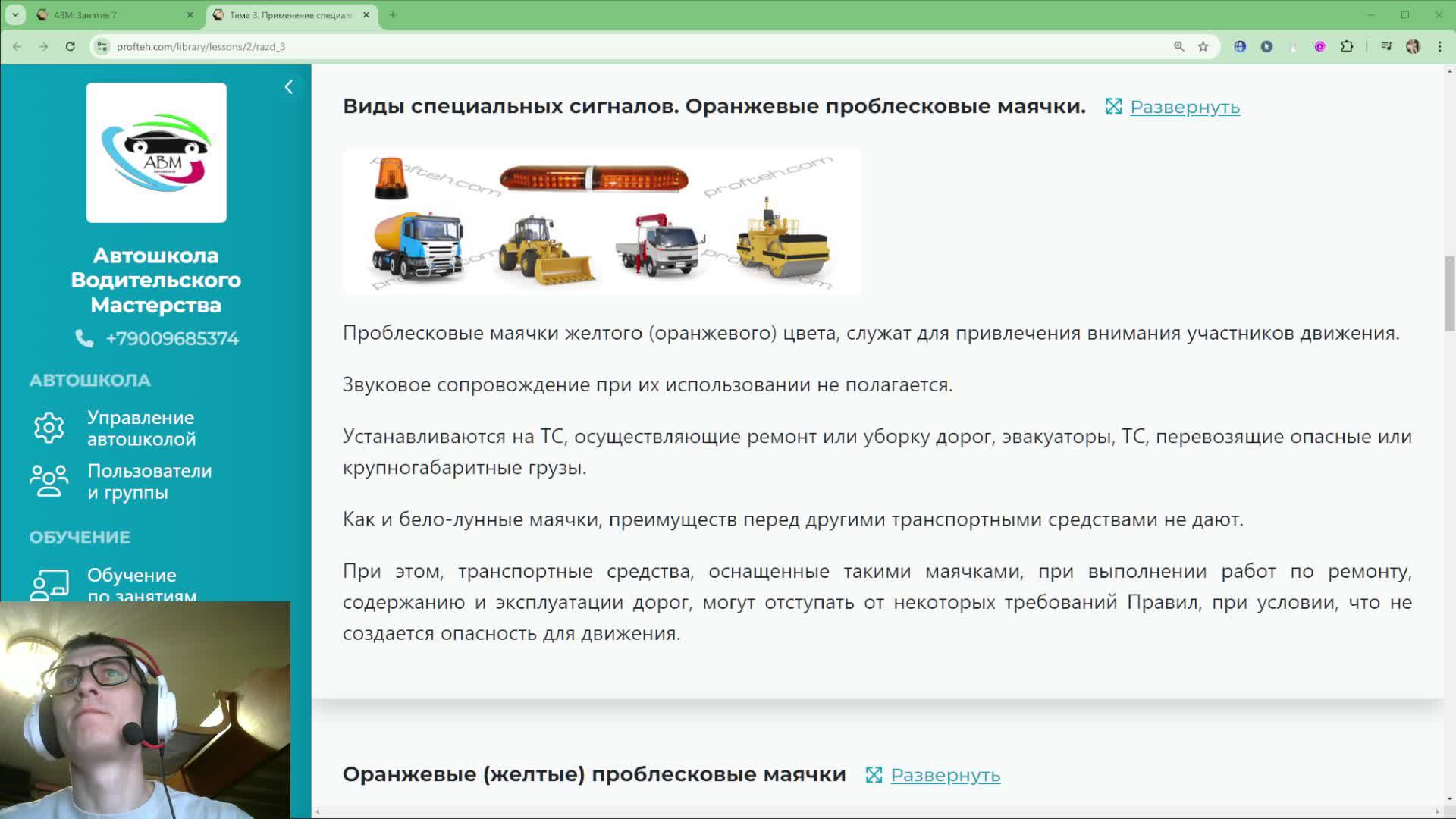Expand the Виды специальных сигналов section
Screen dimensions: 1456x819
click(x=1184, y=107)
